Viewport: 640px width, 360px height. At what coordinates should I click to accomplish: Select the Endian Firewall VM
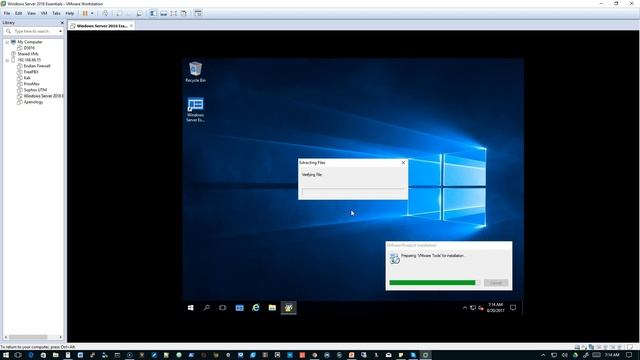tap(37, 66)
